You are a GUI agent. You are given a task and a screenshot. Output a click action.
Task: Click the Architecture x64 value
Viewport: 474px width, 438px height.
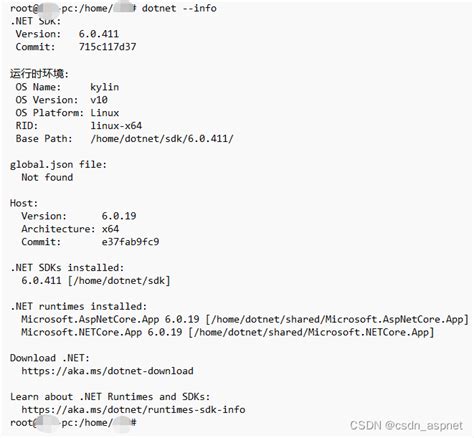pos(110,229)
